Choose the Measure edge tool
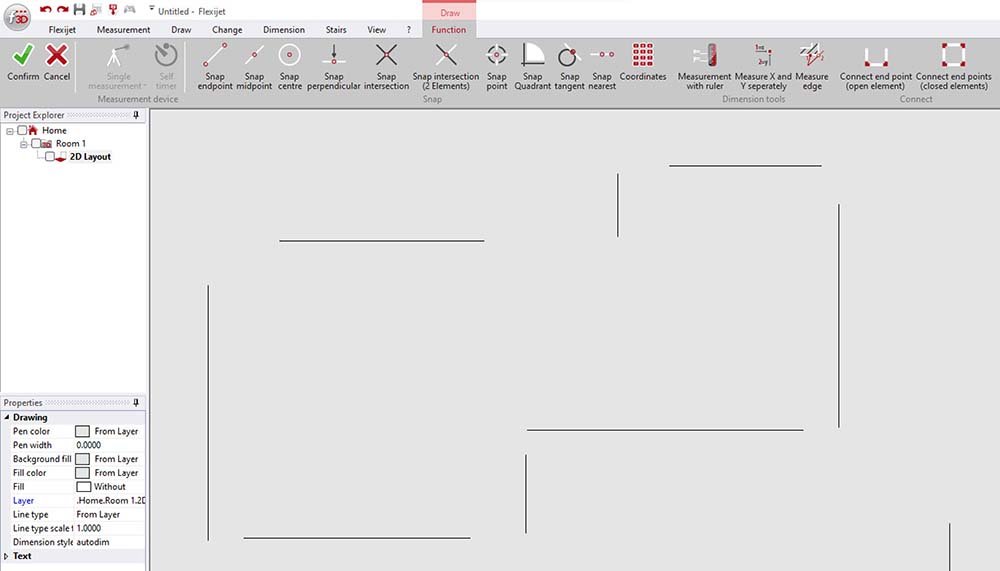 [812, 66]
